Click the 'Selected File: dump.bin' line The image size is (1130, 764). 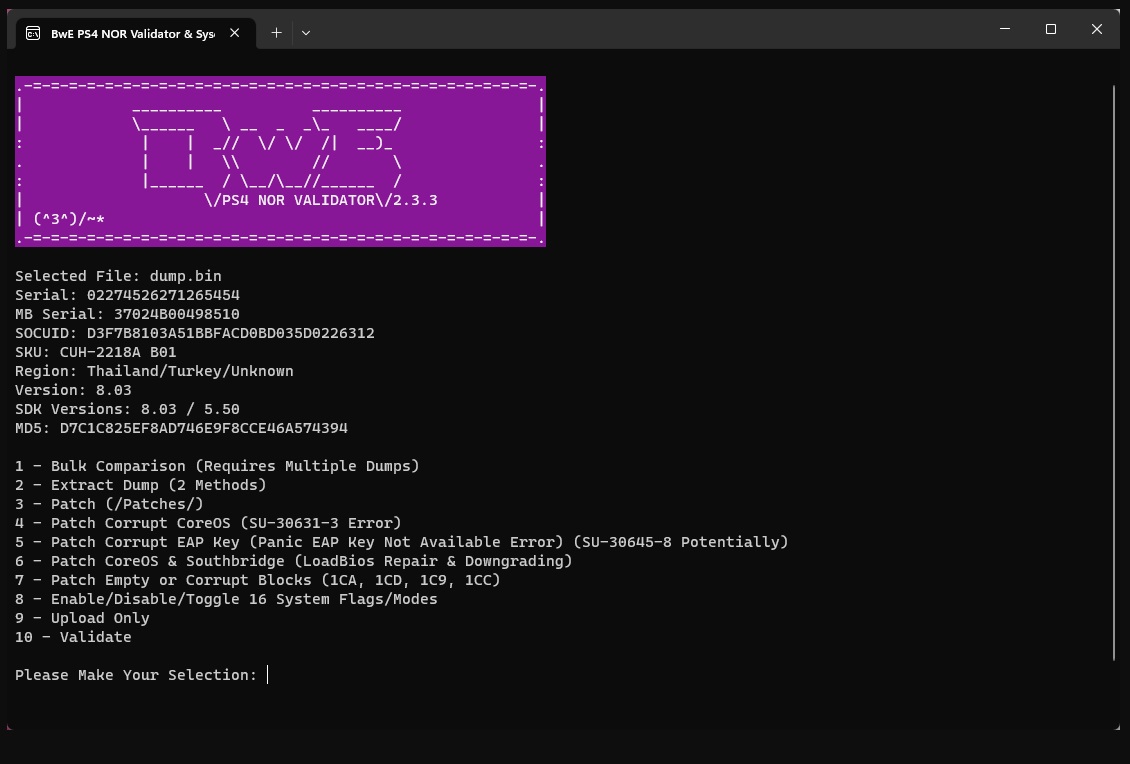[x=118, y=276]
